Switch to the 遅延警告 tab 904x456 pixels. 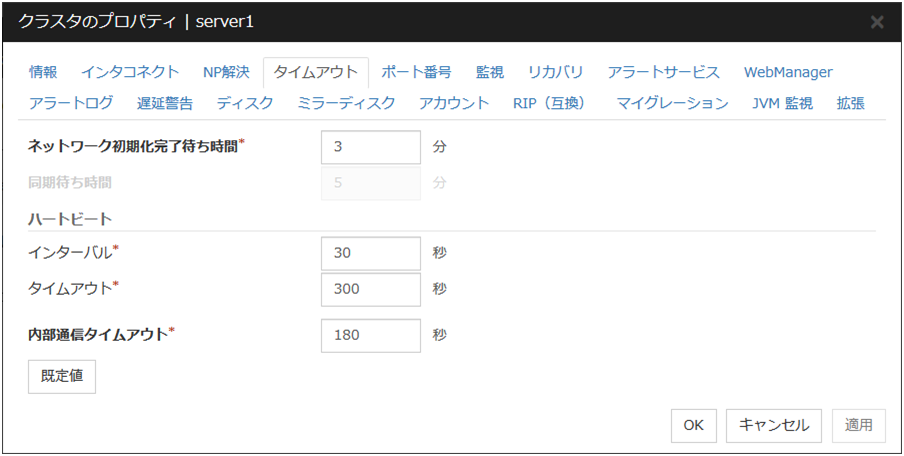pyautogui.click(x=165, y=103)
